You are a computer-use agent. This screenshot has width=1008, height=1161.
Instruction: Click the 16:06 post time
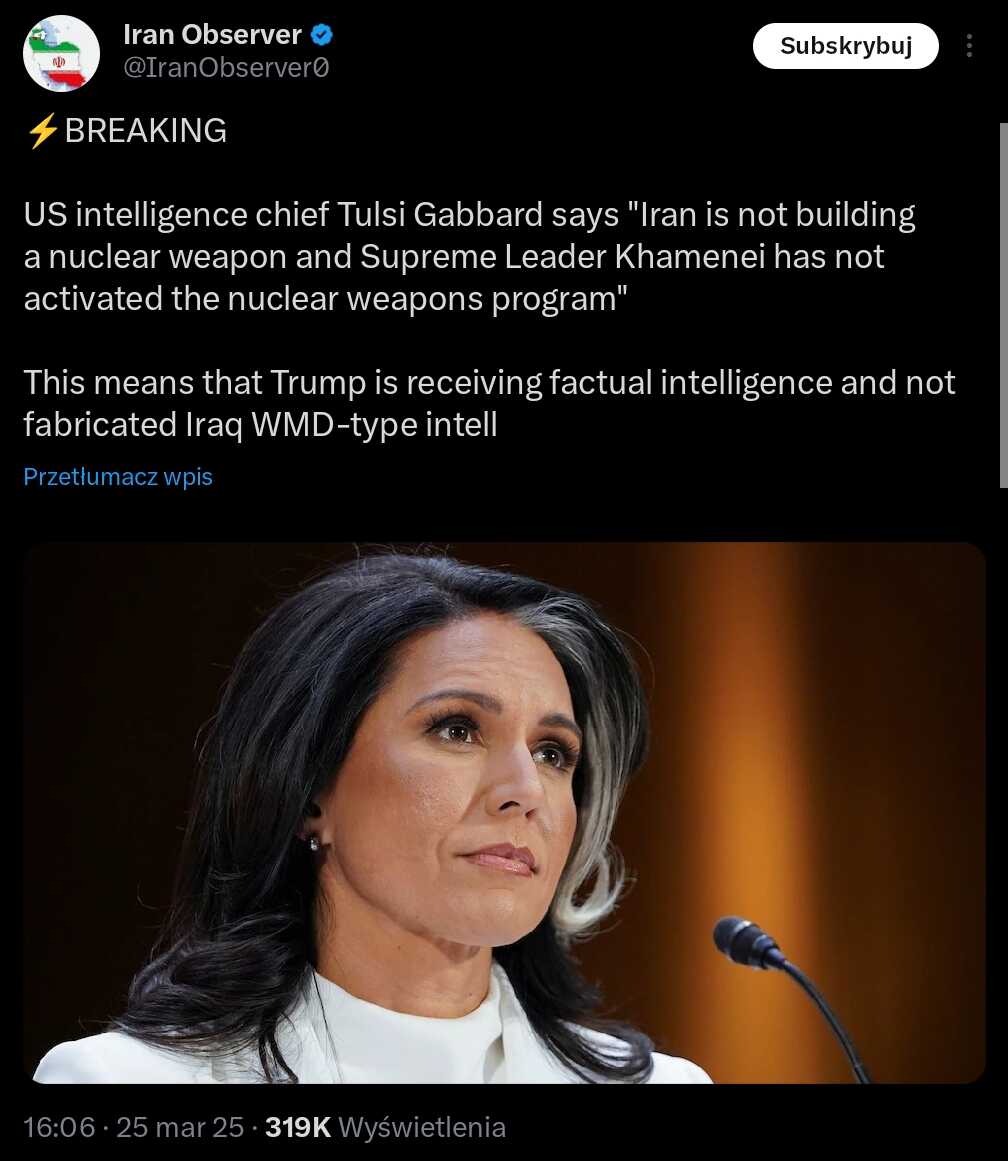click(59, 1128)
